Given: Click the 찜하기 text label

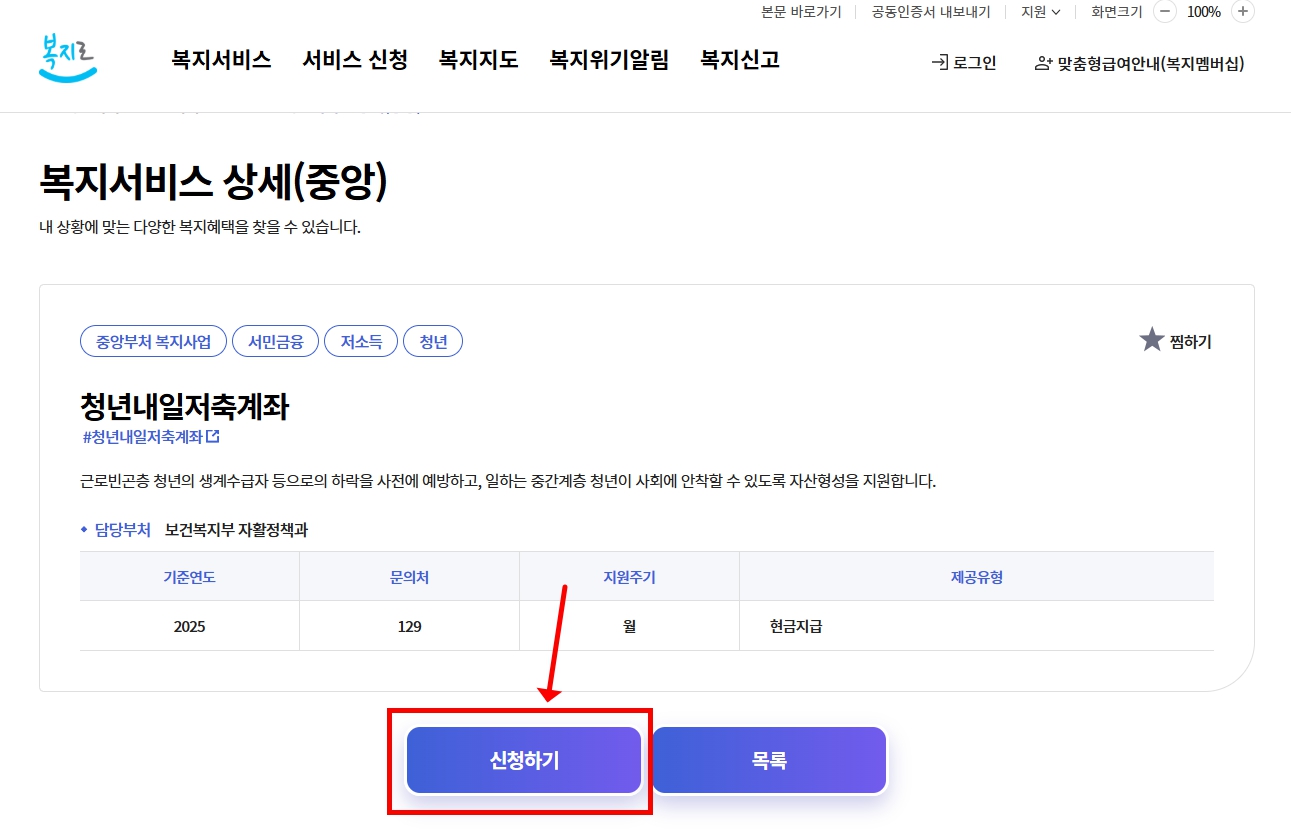Looking at the screenshot, I should pyautogui.click(x=1190, y=342).
